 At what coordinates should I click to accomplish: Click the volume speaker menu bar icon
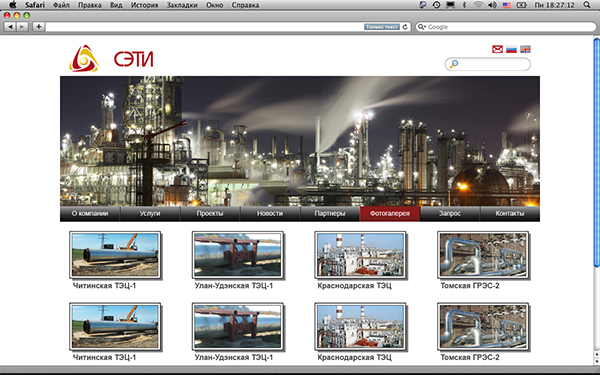click(x=492, y=5)
